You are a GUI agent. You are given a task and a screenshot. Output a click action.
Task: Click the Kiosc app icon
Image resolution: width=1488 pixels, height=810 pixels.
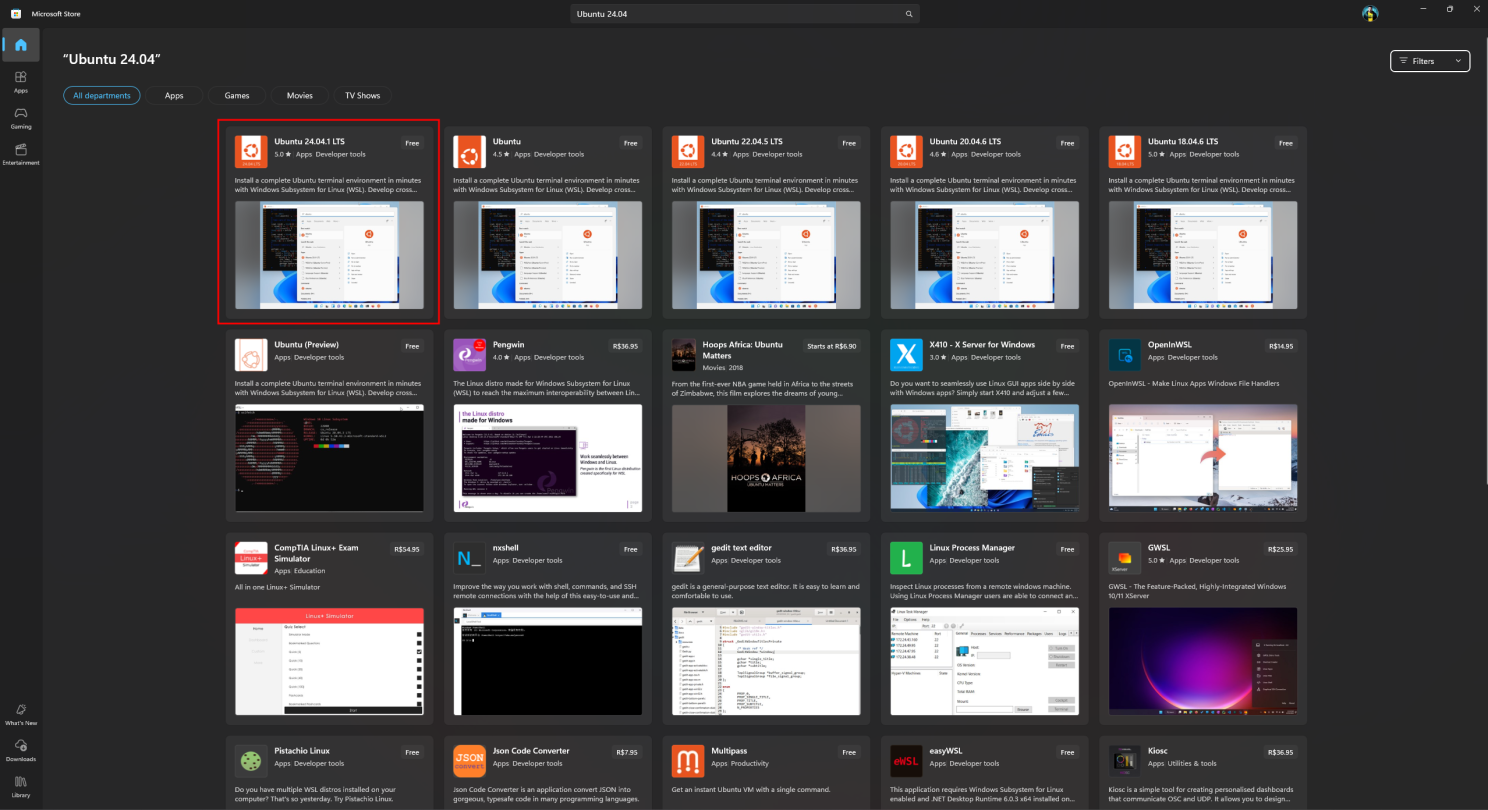1124,760
